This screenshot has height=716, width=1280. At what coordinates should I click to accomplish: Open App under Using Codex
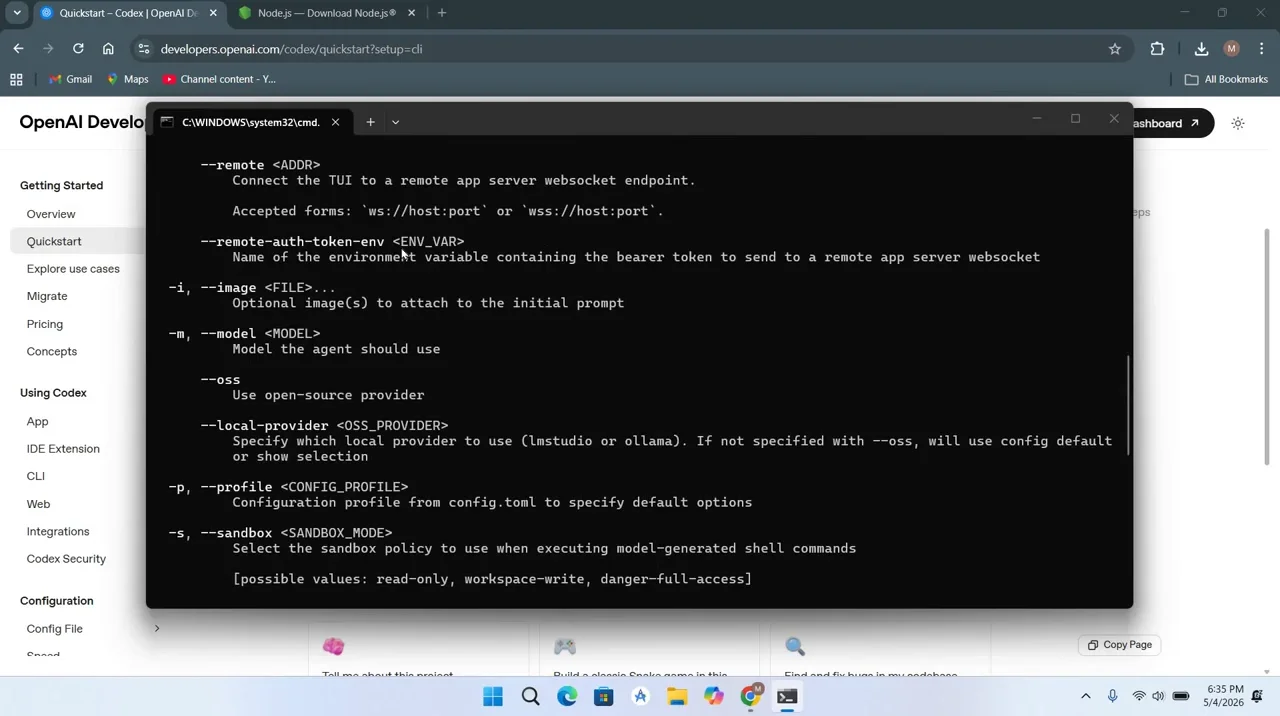[x=37, y=421]
